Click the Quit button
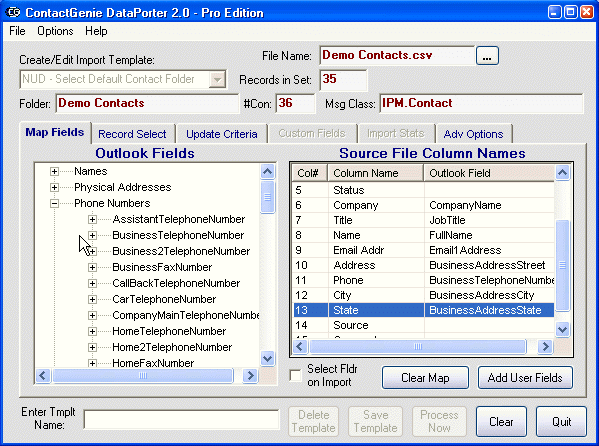 coord(561,422)
